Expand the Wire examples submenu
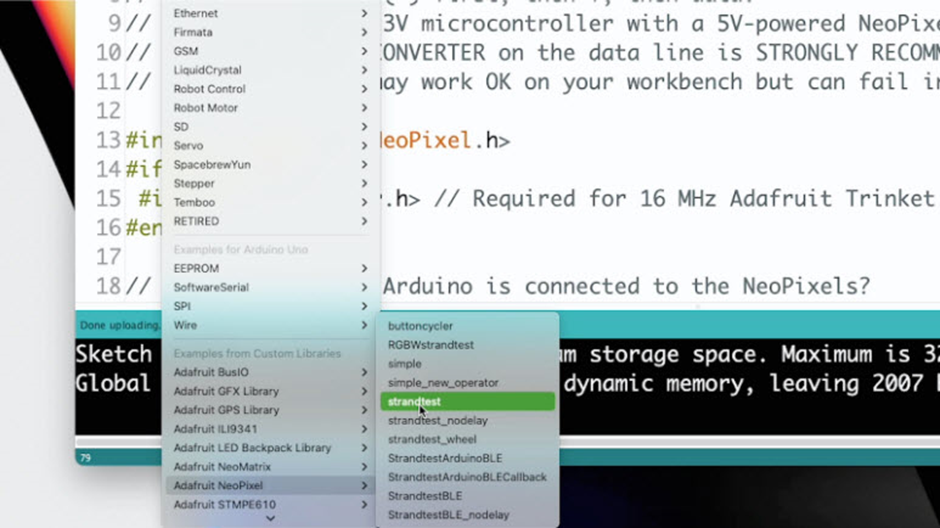The height and width of the screenshot is (528, 940). [x=270, y=325]
